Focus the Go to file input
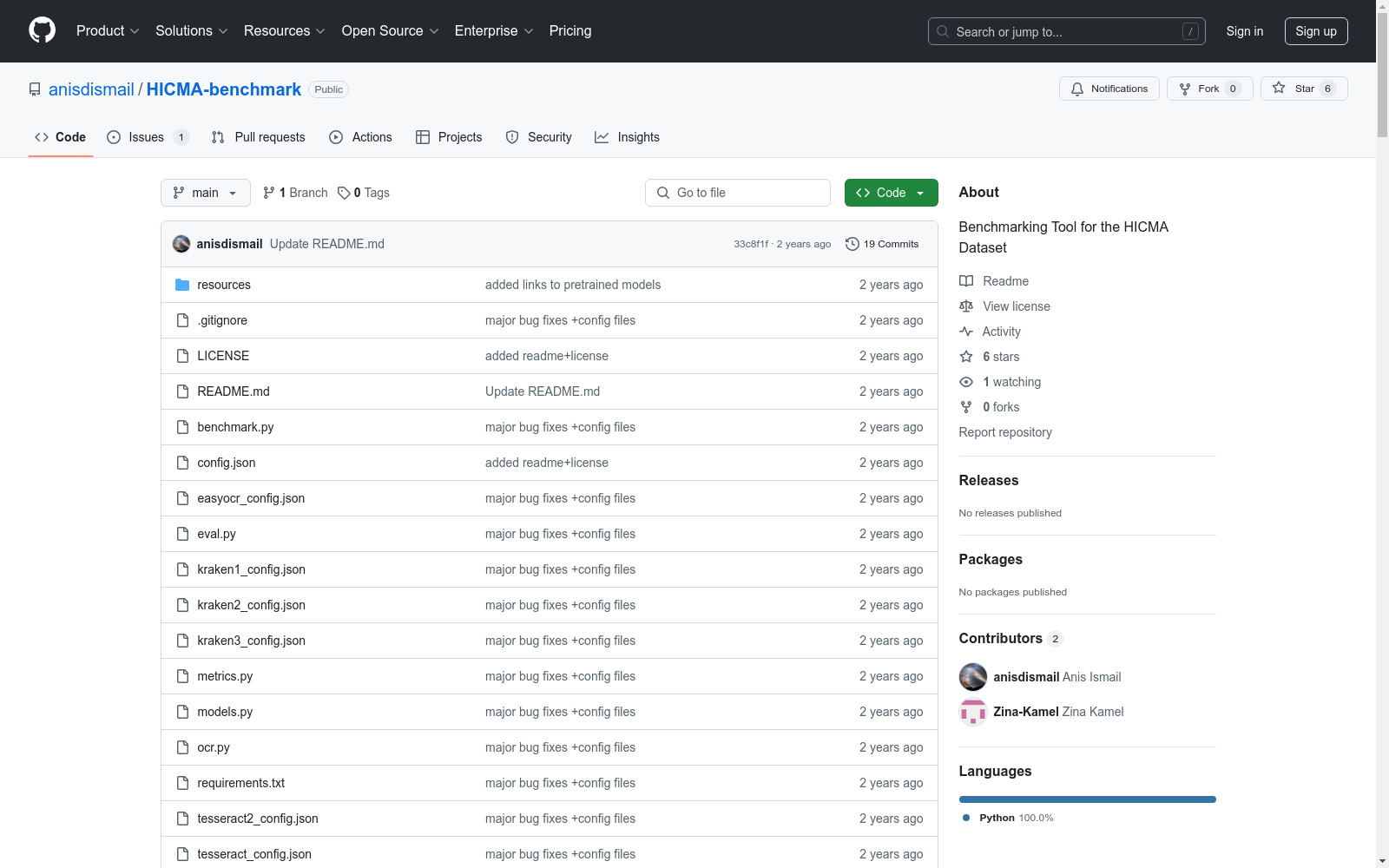 738,193
